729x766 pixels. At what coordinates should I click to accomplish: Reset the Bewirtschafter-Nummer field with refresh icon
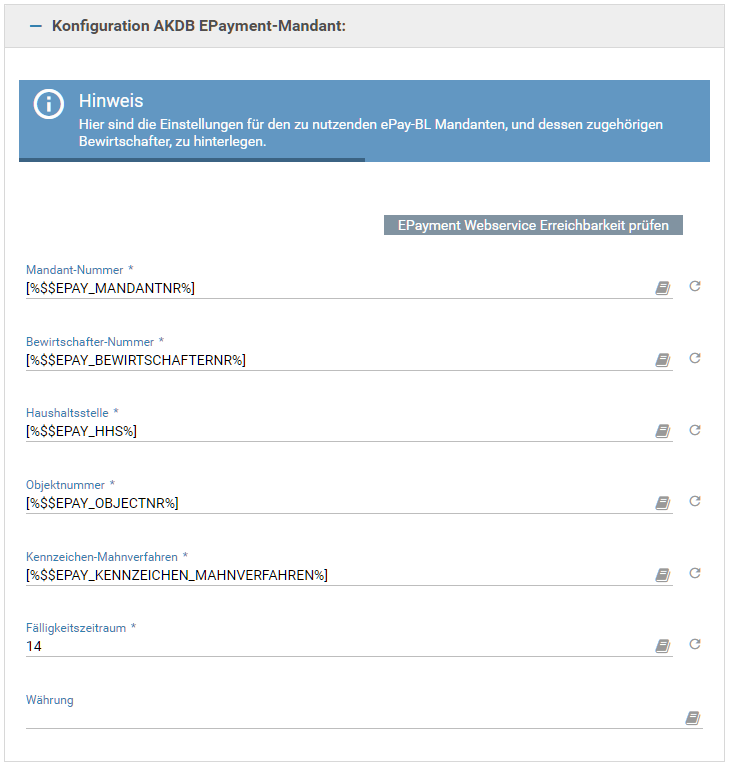695,358
